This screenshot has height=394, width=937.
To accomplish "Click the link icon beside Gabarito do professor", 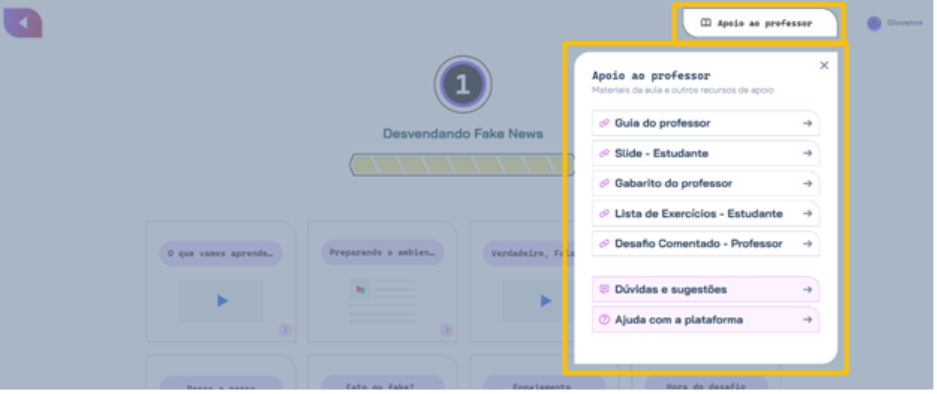I will (604, 184).
